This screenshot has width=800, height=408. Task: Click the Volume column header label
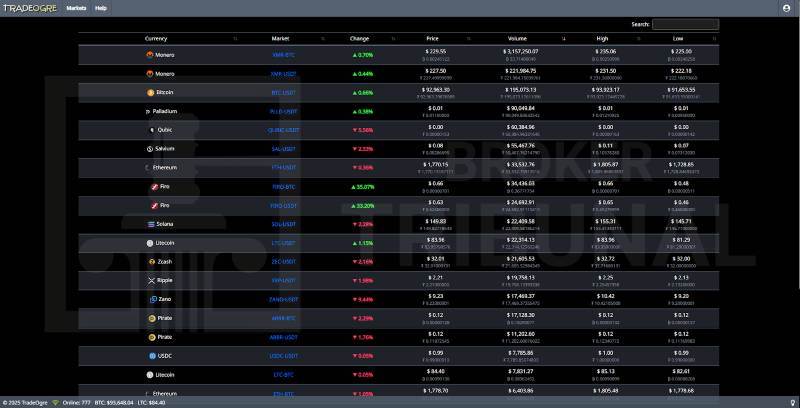[517, 39]
